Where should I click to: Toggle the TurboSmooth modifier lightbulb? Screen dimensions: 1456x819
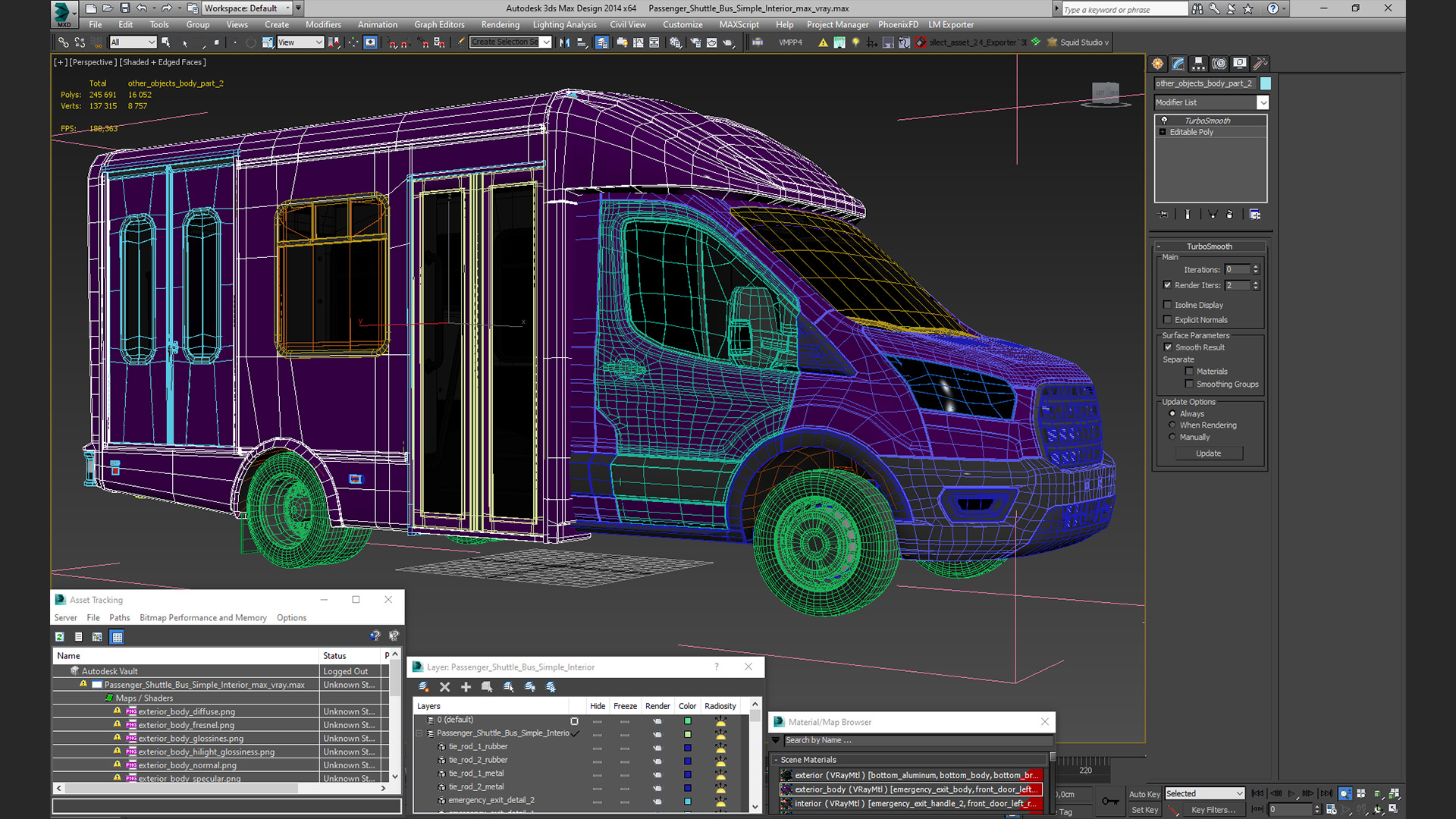click(x=1164, y=121)
